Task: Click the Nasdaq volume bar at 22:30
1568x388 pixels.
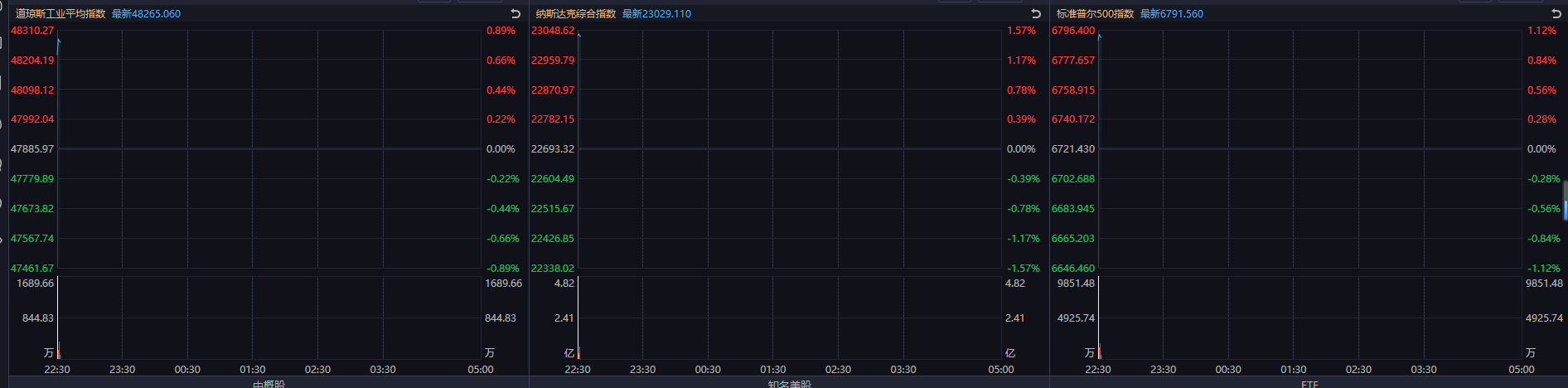Action: (x=578, y=352)
